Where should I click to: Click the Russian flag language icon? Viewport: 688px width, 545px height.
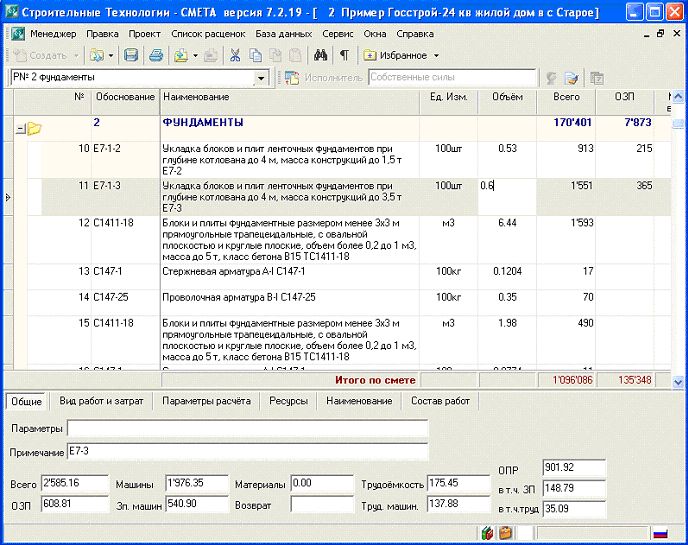[660, 534]
